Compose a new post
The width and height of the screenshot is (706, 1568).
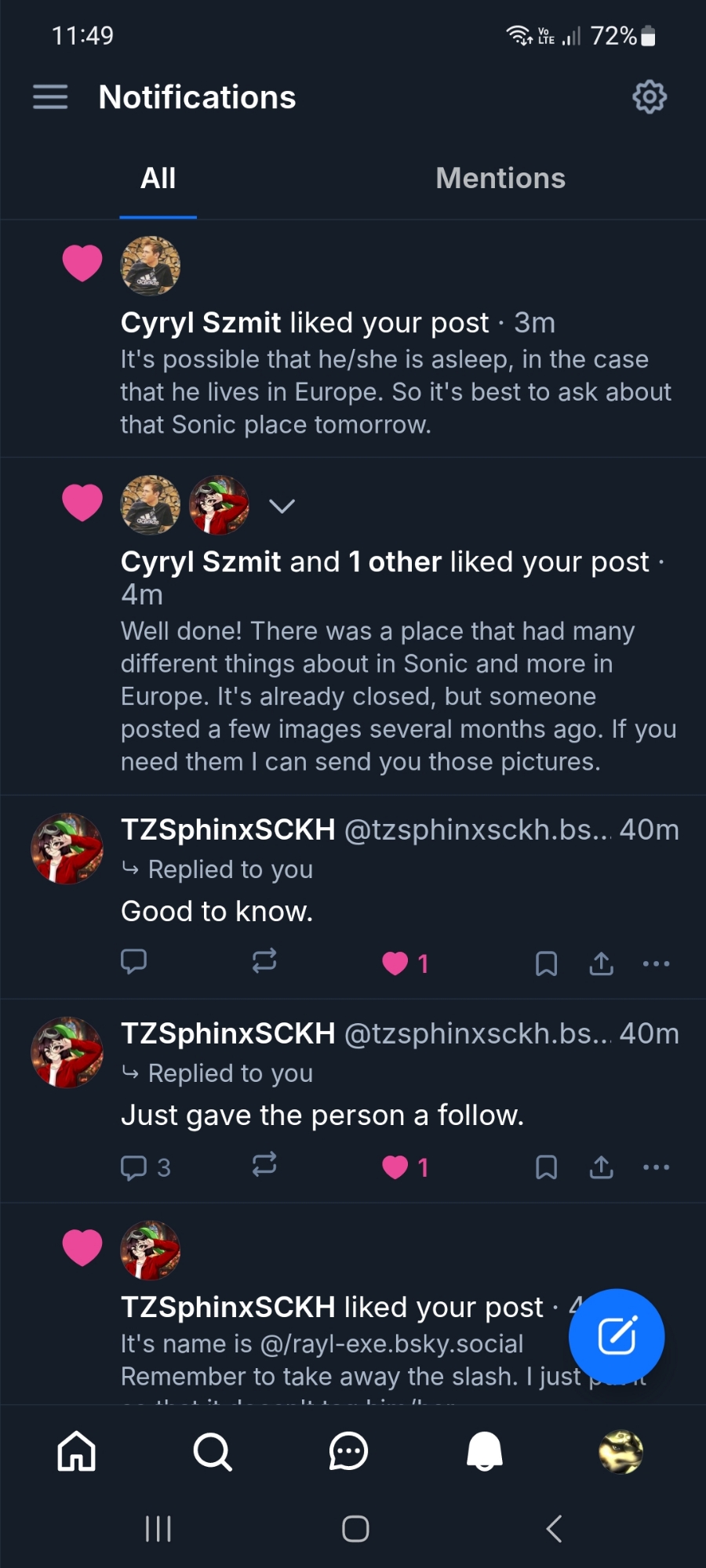pyautogui.click(x=617, y=1336)
